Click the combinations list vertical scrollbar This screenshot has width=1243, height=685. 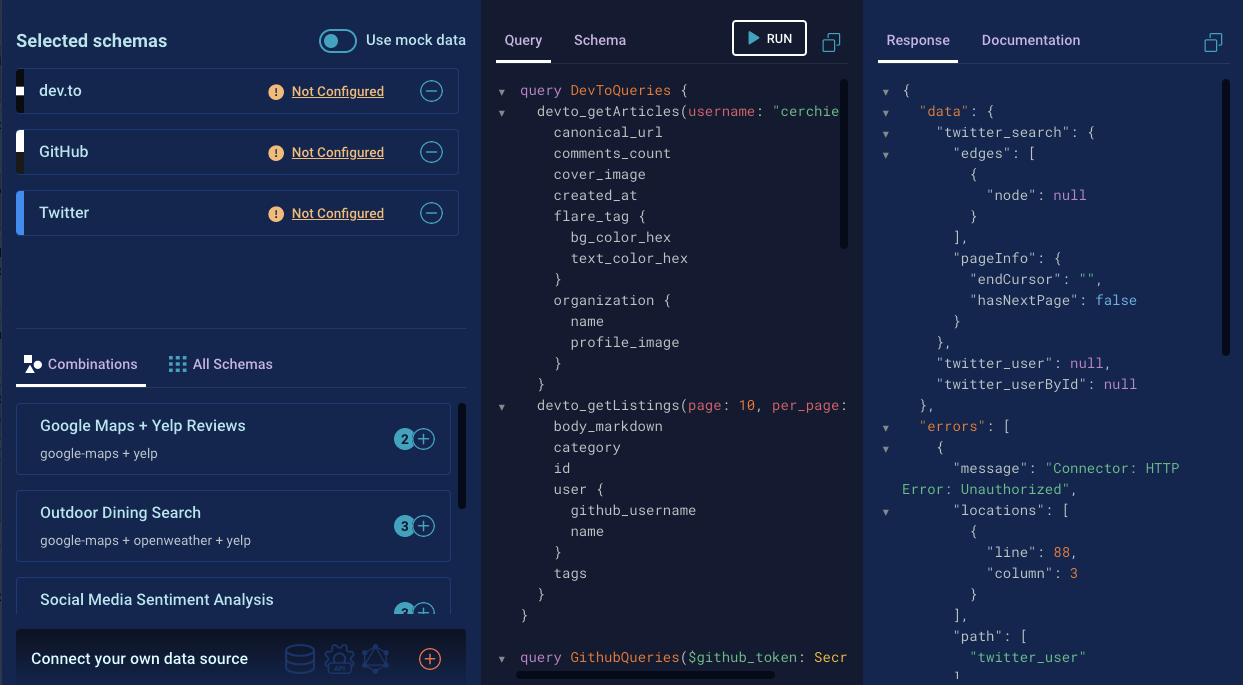click(x=461, y=456)
